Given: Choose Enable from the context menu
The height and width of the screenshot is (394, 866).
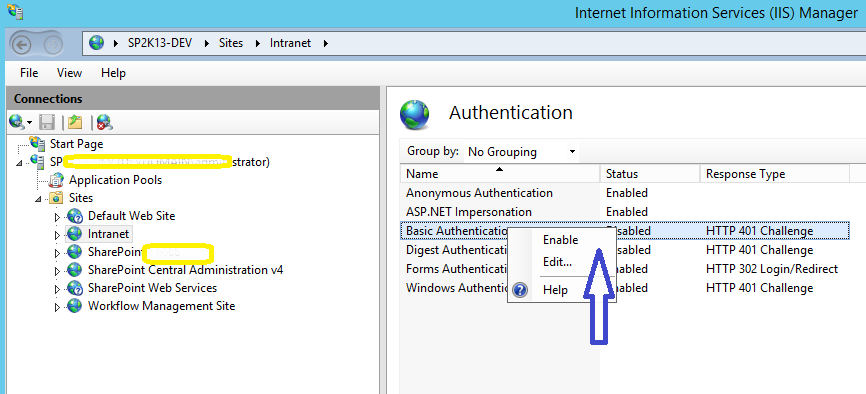Looking at the screenshot, I should (561, 240).
